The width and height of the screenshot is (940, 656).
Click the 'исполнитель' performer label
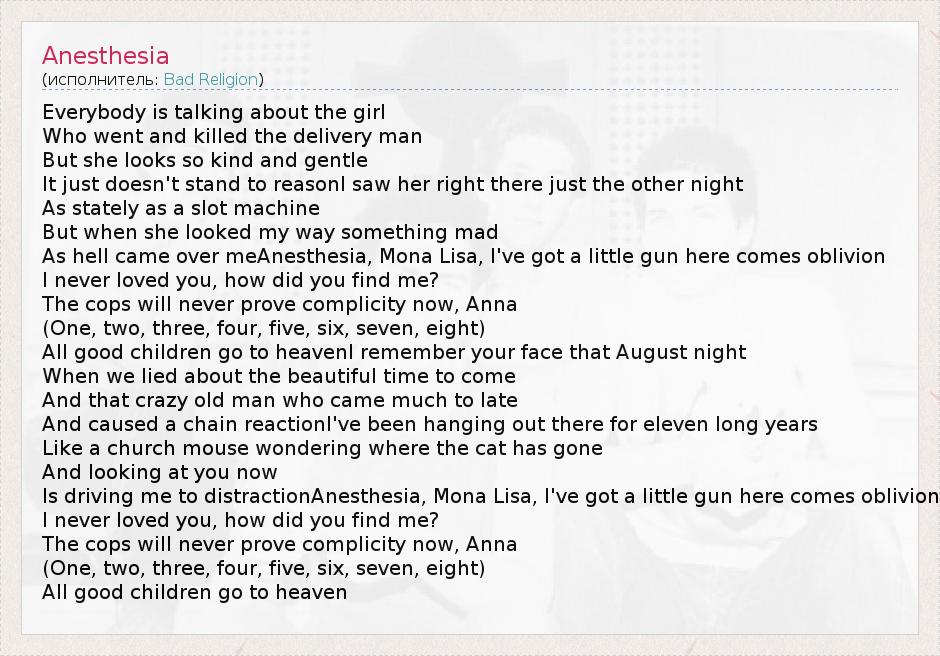pyautogui.click(x=102, y=80)
